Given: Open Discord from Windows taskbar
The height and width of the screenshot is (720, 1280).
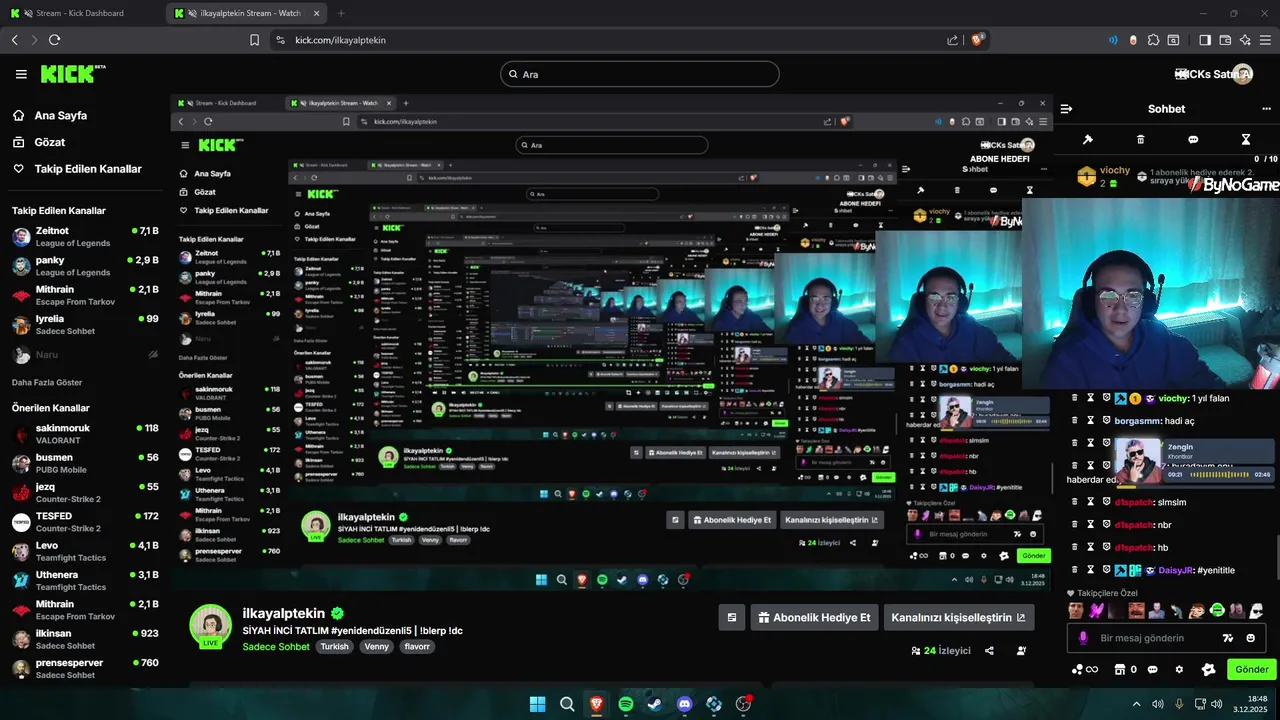Looking at the screenshot, I should [684, 704].
